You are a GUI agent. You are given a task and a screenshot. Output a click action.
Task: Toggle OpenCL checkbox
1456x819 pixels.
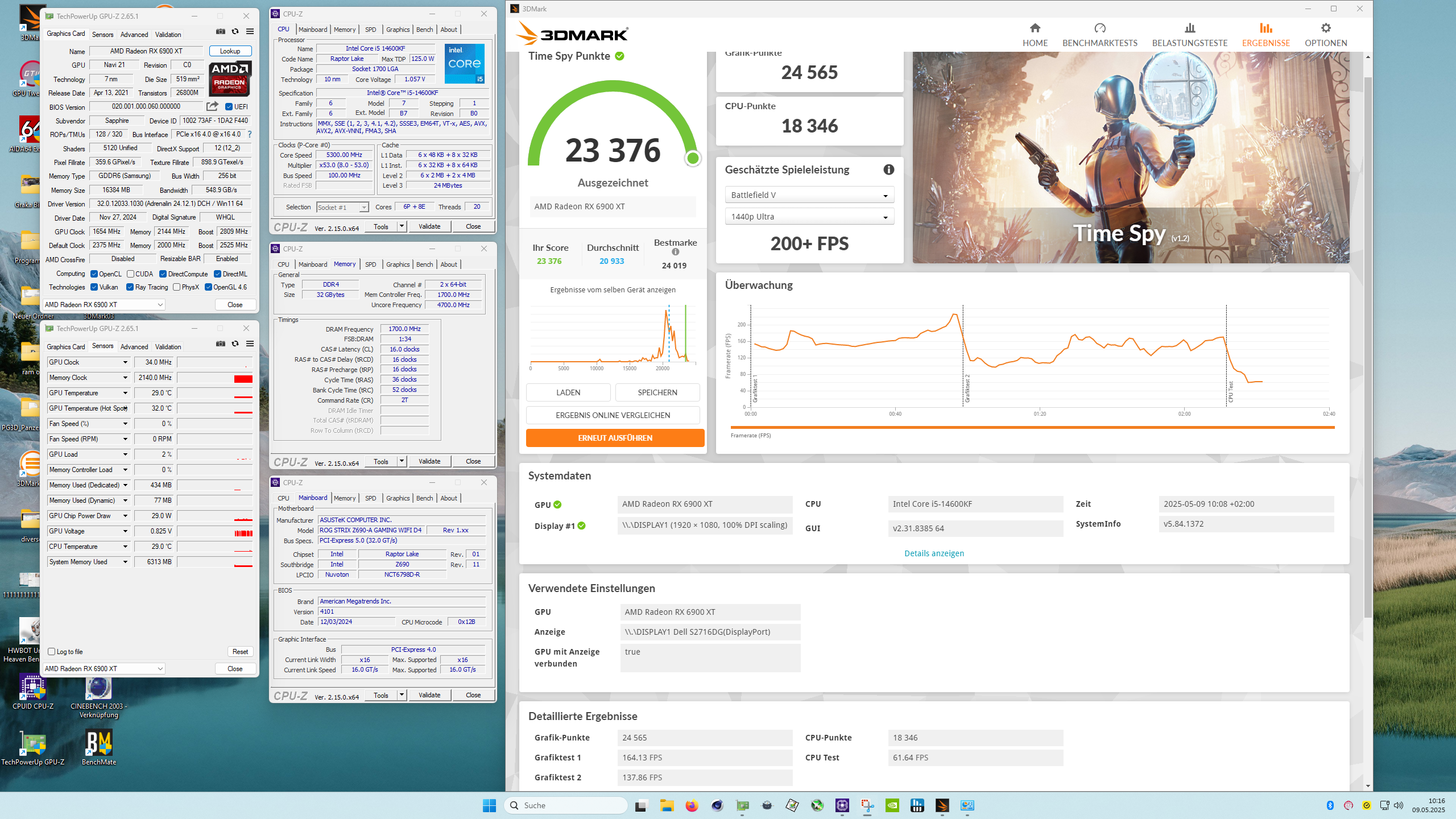point(94,274)
